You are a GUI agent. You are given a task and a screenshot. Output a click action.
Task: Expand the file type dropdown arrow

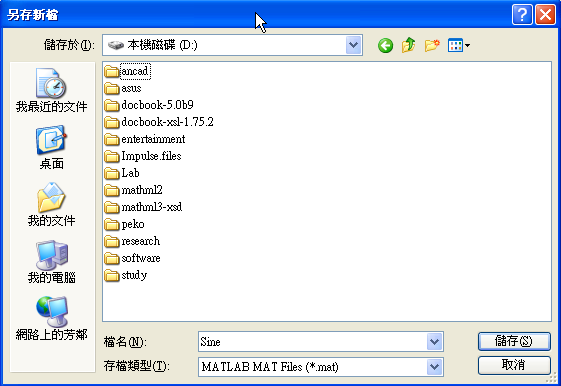point(434,367)
